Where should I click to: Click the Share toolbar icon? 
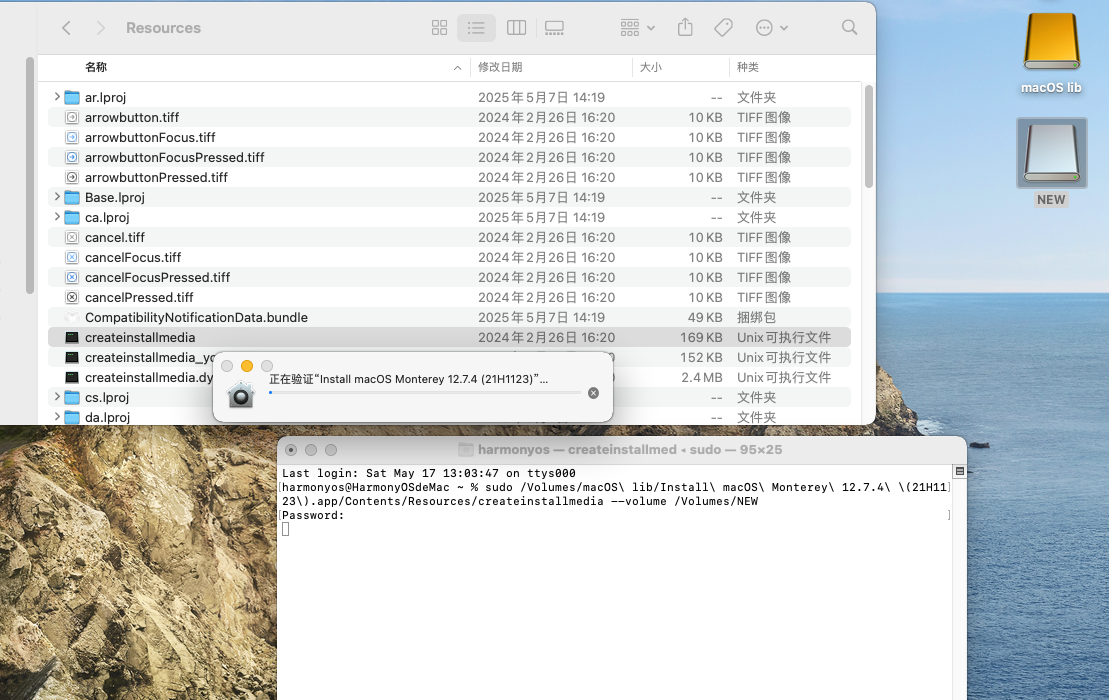(x=685, y=28)
